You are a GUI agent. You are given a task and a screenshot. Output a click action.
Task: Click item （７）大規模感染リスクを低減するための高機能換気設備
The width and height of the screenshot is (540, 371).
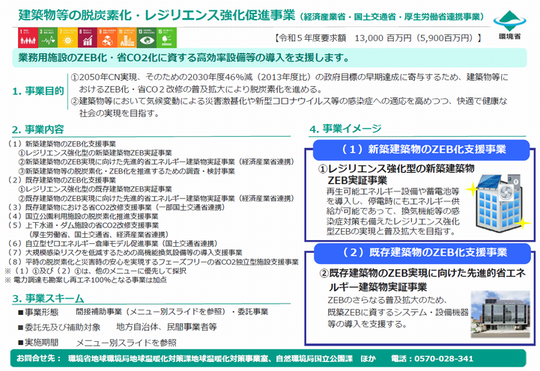coord(125,253)
